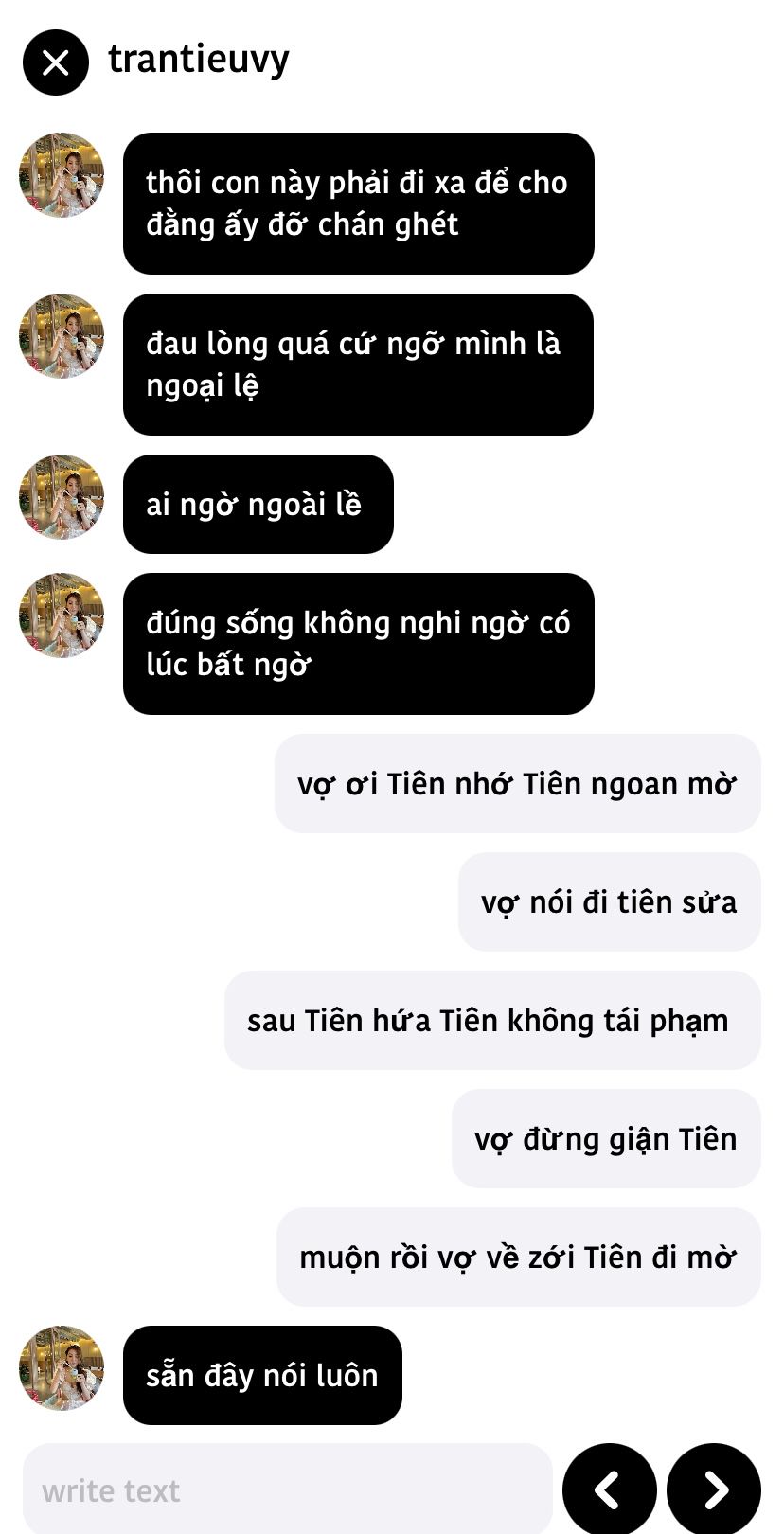The width and height of the screenshot is (784, 1534).
Task: Focus the "write text" input field
Action: [x=288, y=1489]
